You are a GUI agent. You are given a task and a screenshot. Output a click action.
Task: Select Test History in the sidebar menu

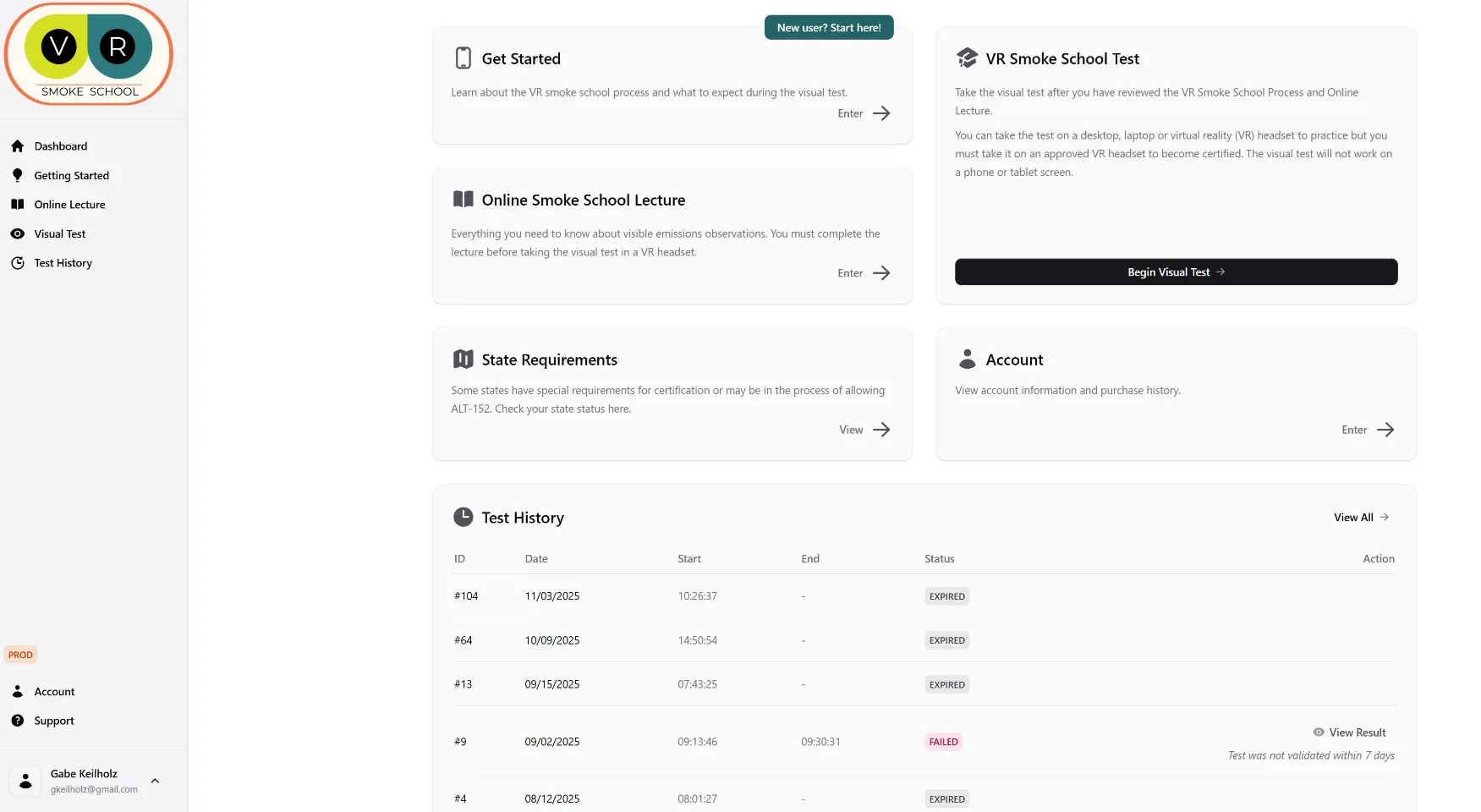point(62,263)
